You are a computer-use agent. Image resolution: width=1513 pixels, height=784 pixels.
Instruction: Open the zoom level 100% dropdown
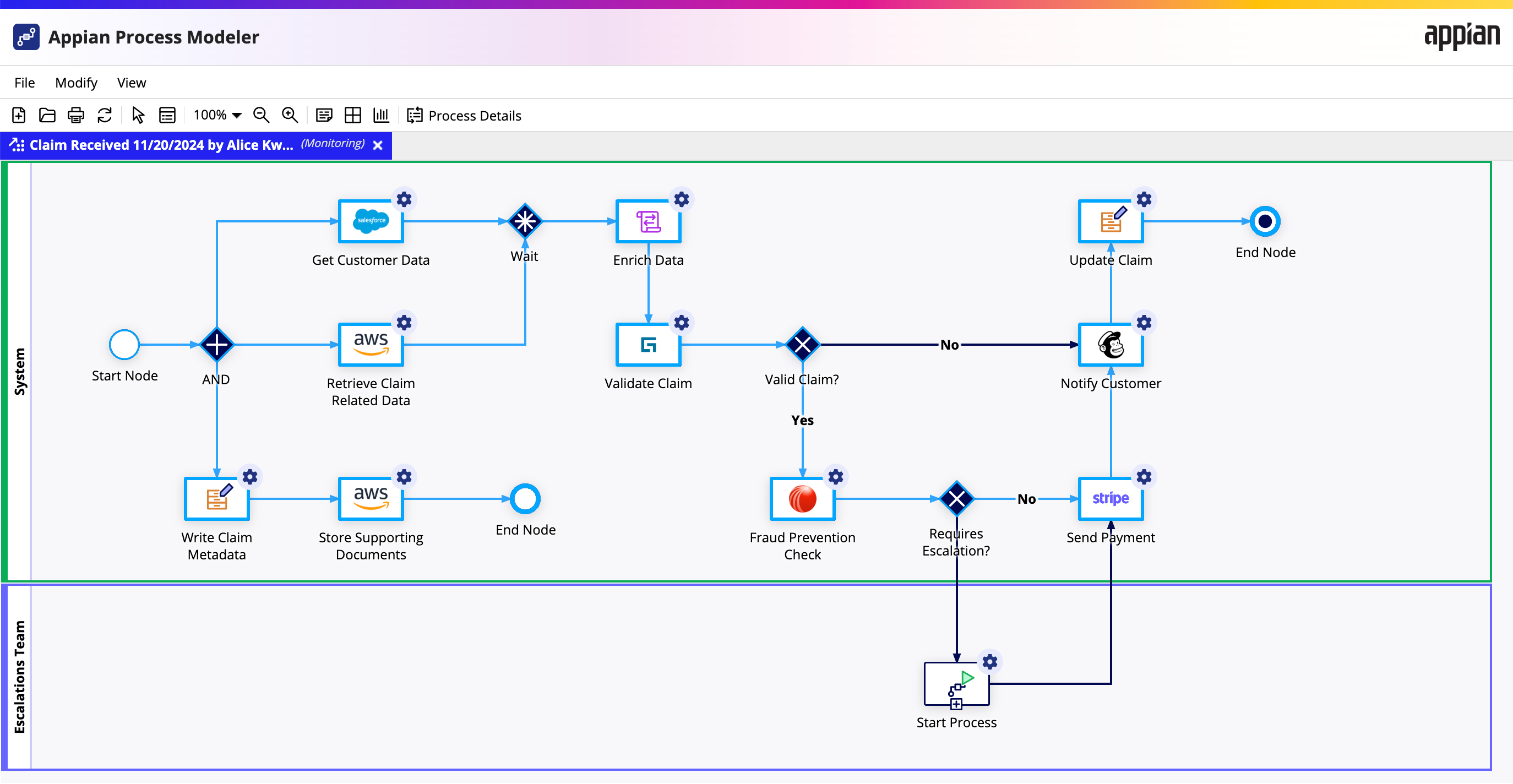pyautogui.click(x=217, y=115)
